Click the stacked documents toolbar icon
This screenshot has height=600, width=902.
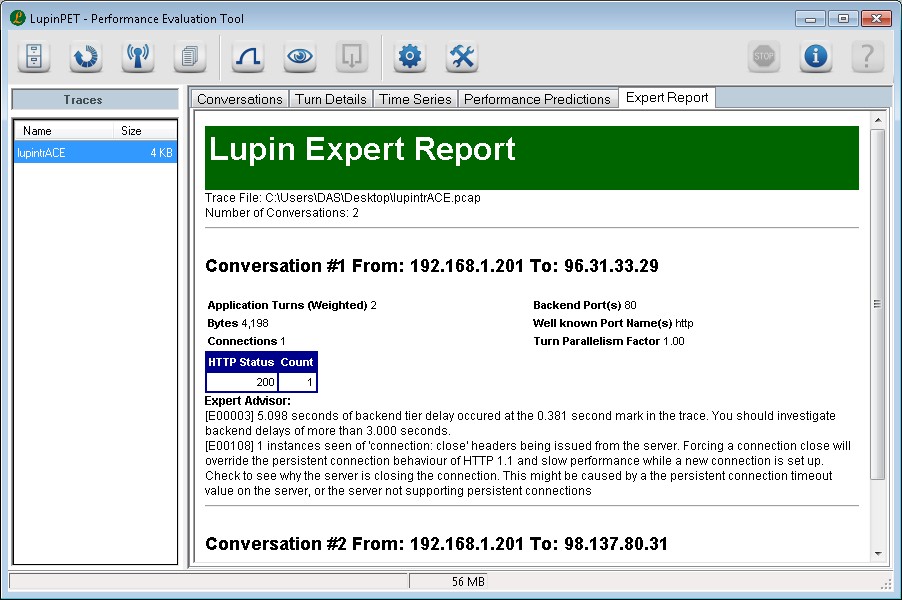190,56
